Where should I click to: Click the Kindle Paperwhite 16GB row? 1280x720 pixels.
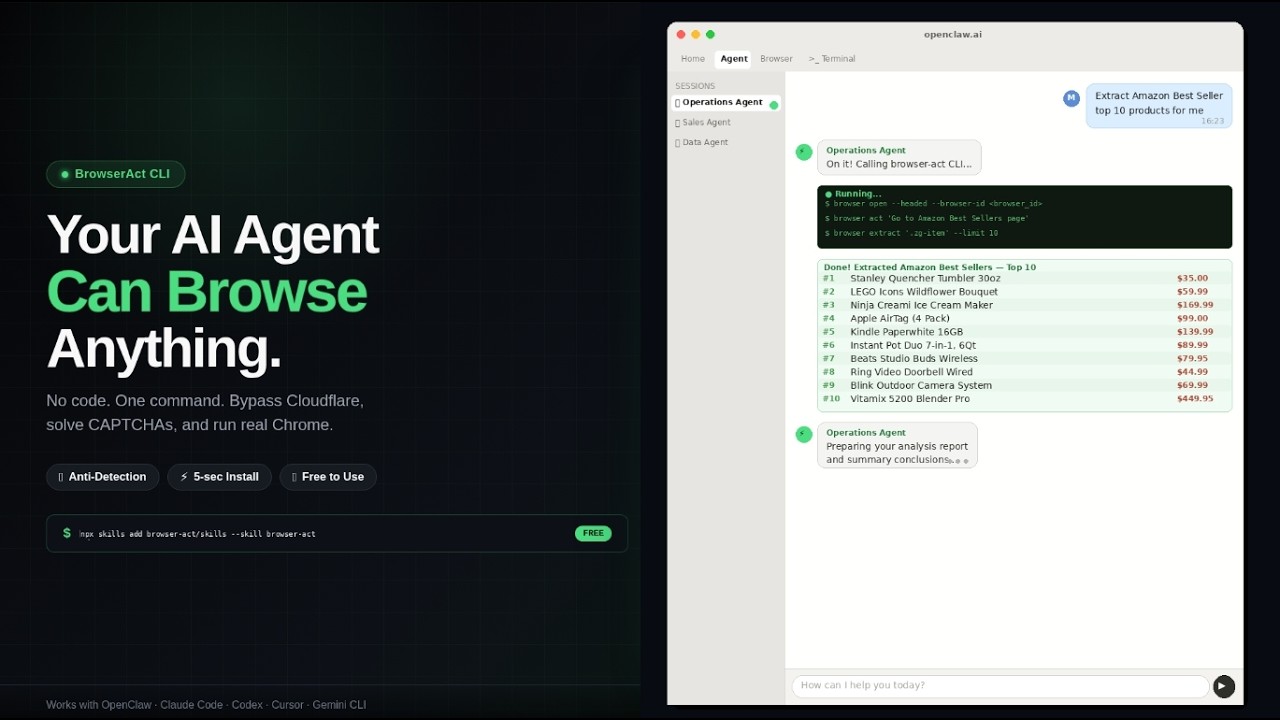pyautogui.click(x=1024, y=332)
